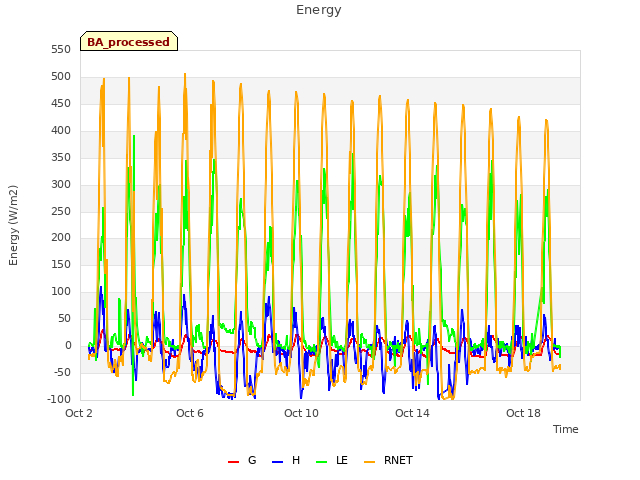
Task: Click the Oct 6 x-axis tick label
Action: [190, 413]
